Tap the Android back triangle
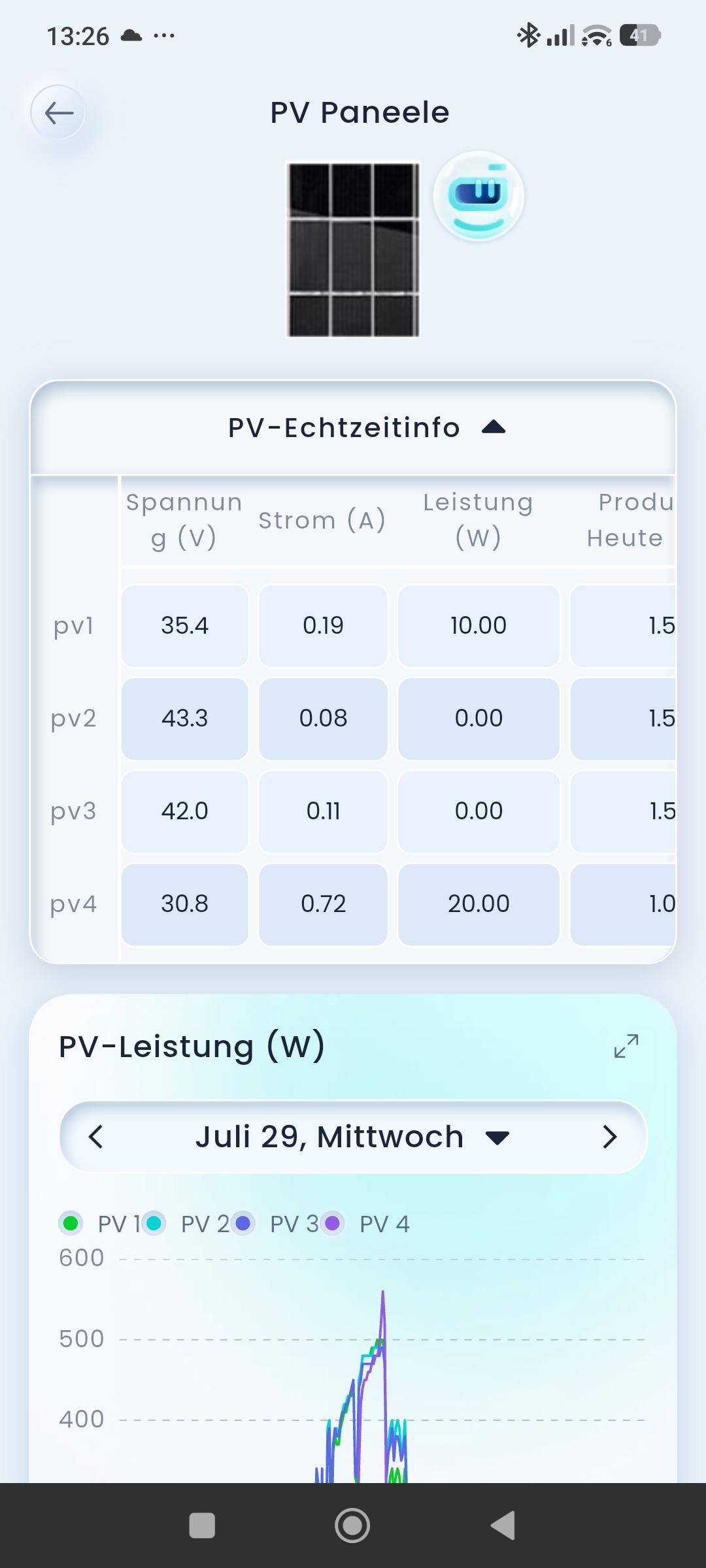 coord(503,1526)
